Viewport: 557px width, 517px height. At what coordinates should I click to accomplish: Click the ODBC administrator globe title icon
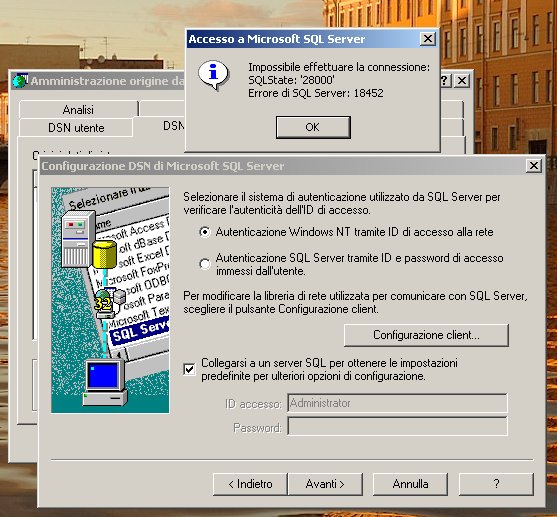(20, 81)
